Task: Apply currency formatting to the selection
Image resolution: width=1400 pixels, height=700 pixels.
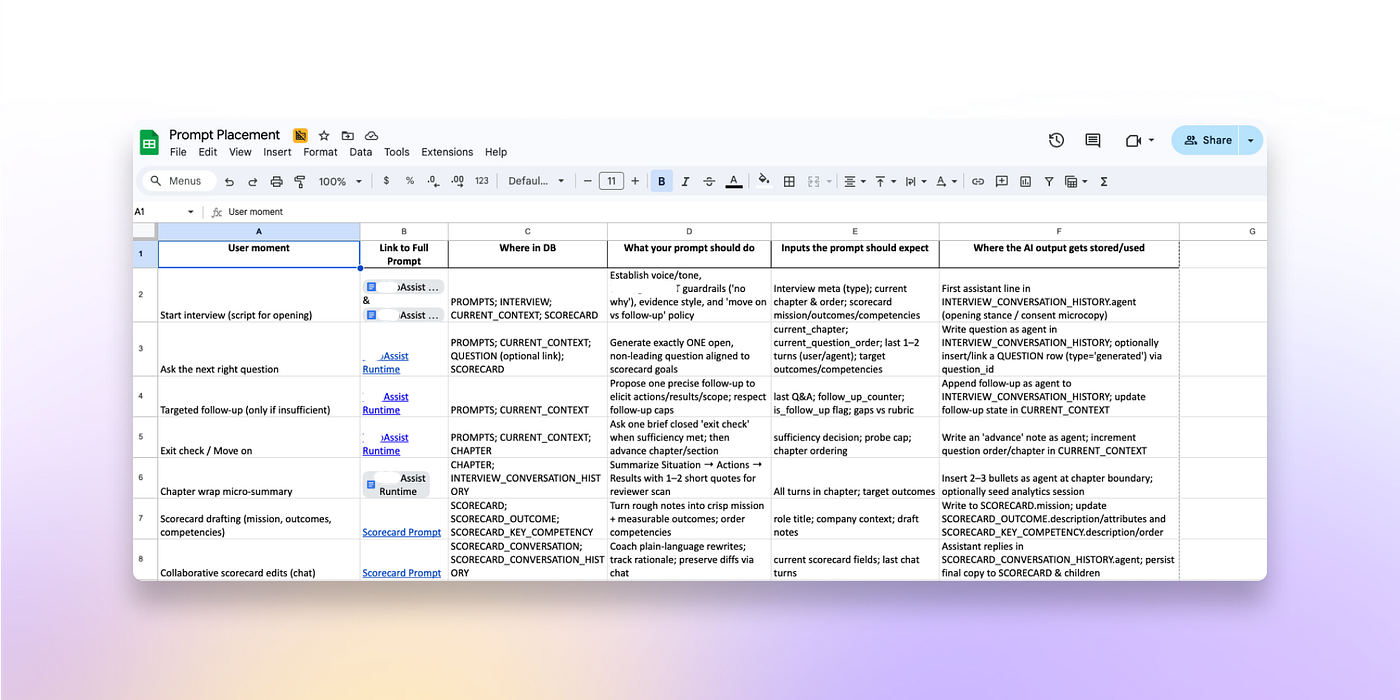Action: pyautogui.click(x=386, y=181)
